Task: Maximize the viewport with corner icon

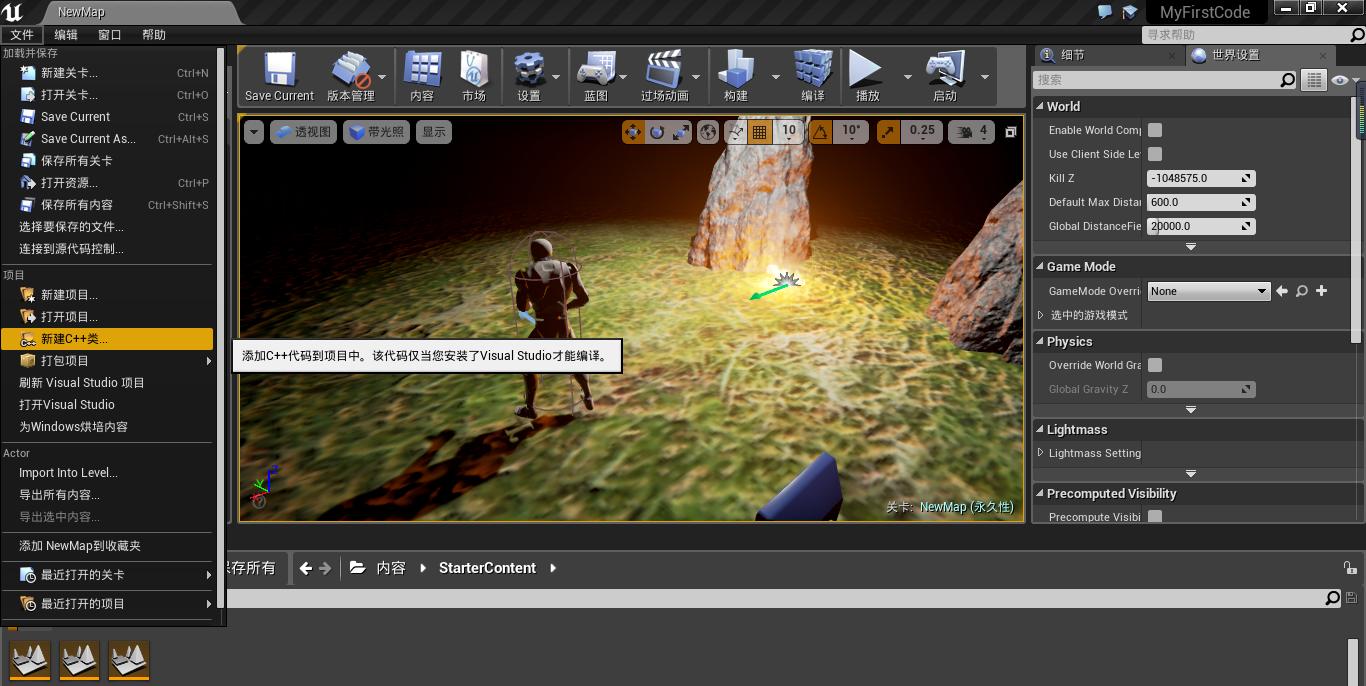Action: pyautogui.click(x=1011, y=132)
